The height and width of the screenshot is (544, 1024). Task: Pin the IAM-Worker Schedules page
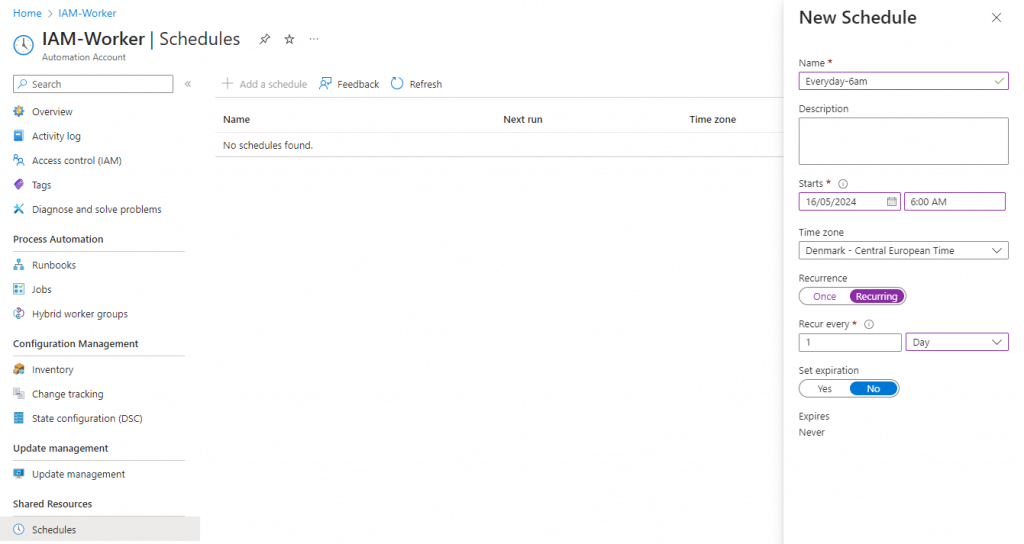265,39
